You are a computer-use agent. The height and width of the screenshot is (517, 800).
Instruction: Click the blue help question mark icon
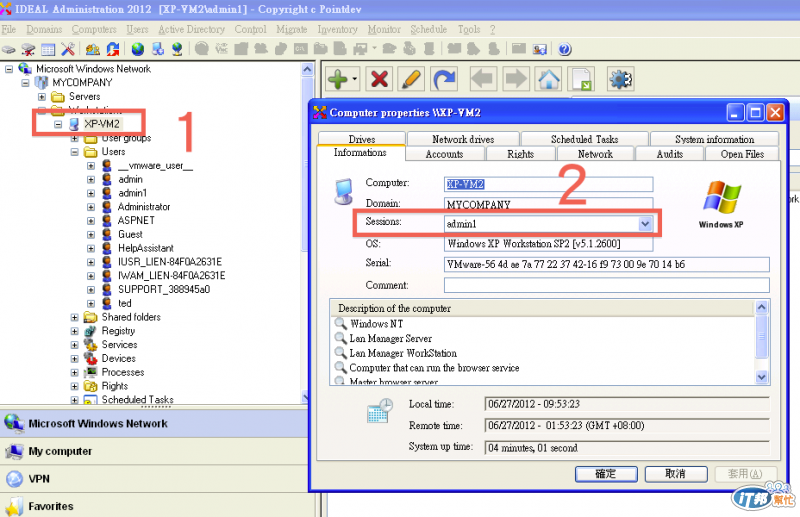click(x=564, y=50)
